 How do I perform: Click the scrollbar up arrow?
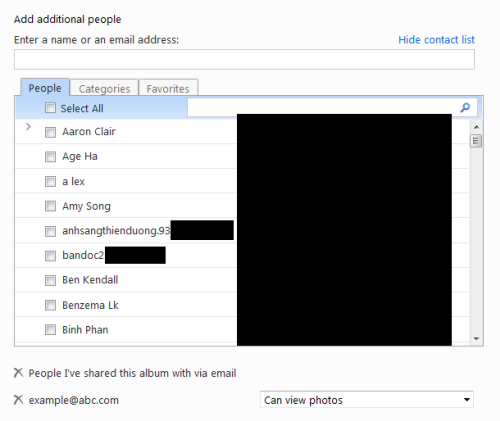point(476,127)
